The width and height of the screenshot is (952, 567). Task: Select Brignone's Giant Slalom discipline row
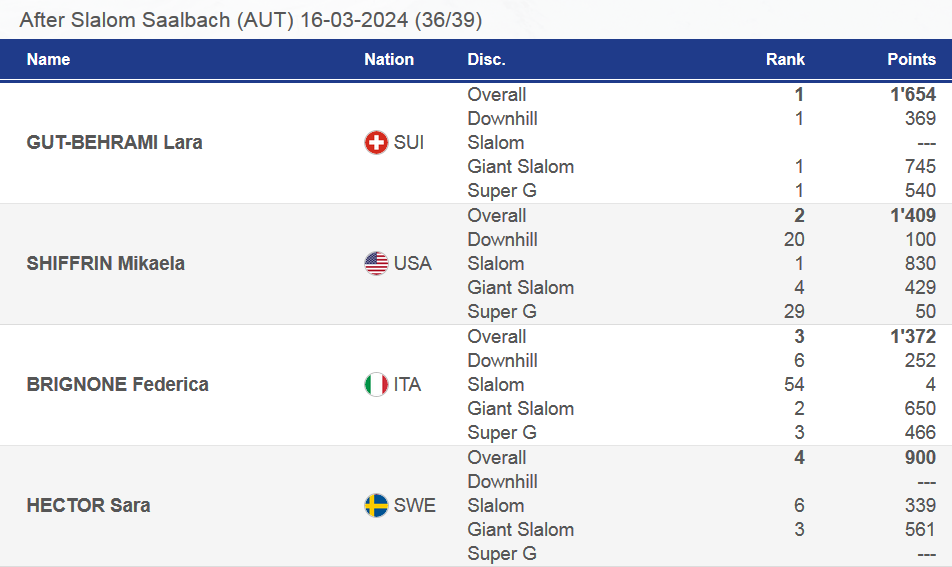[520, 409]
